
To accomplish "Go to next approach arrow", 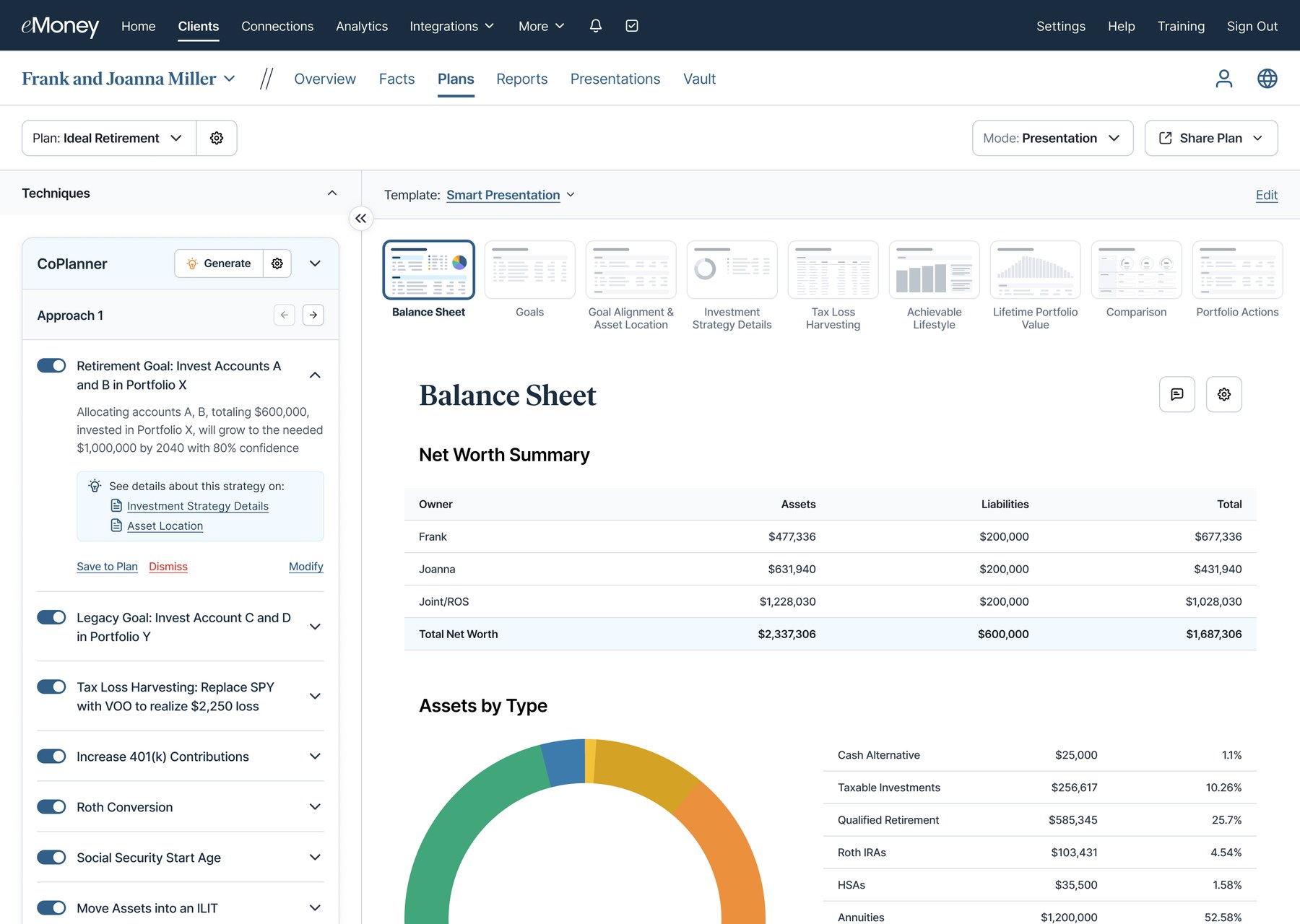I will [x=313, y=315].
